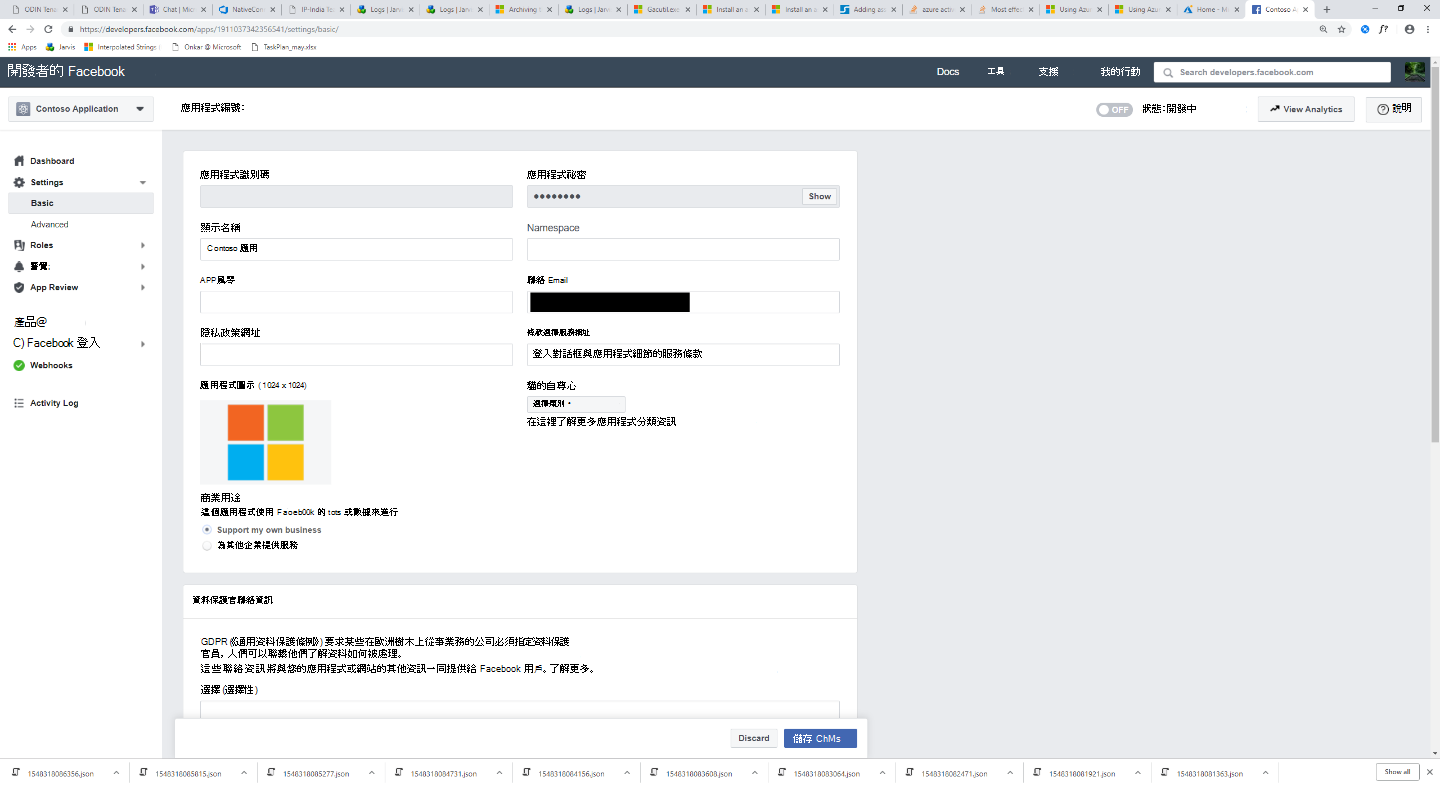Image resolution: width=1440 pixels, height=786 pixels.
Task: Click the Settings gear icon in sidebar
Action: point(19,182)
